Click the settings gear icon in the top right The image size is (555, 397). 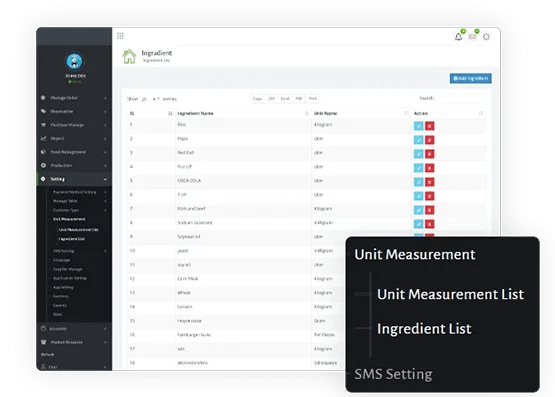click(486, 37)
